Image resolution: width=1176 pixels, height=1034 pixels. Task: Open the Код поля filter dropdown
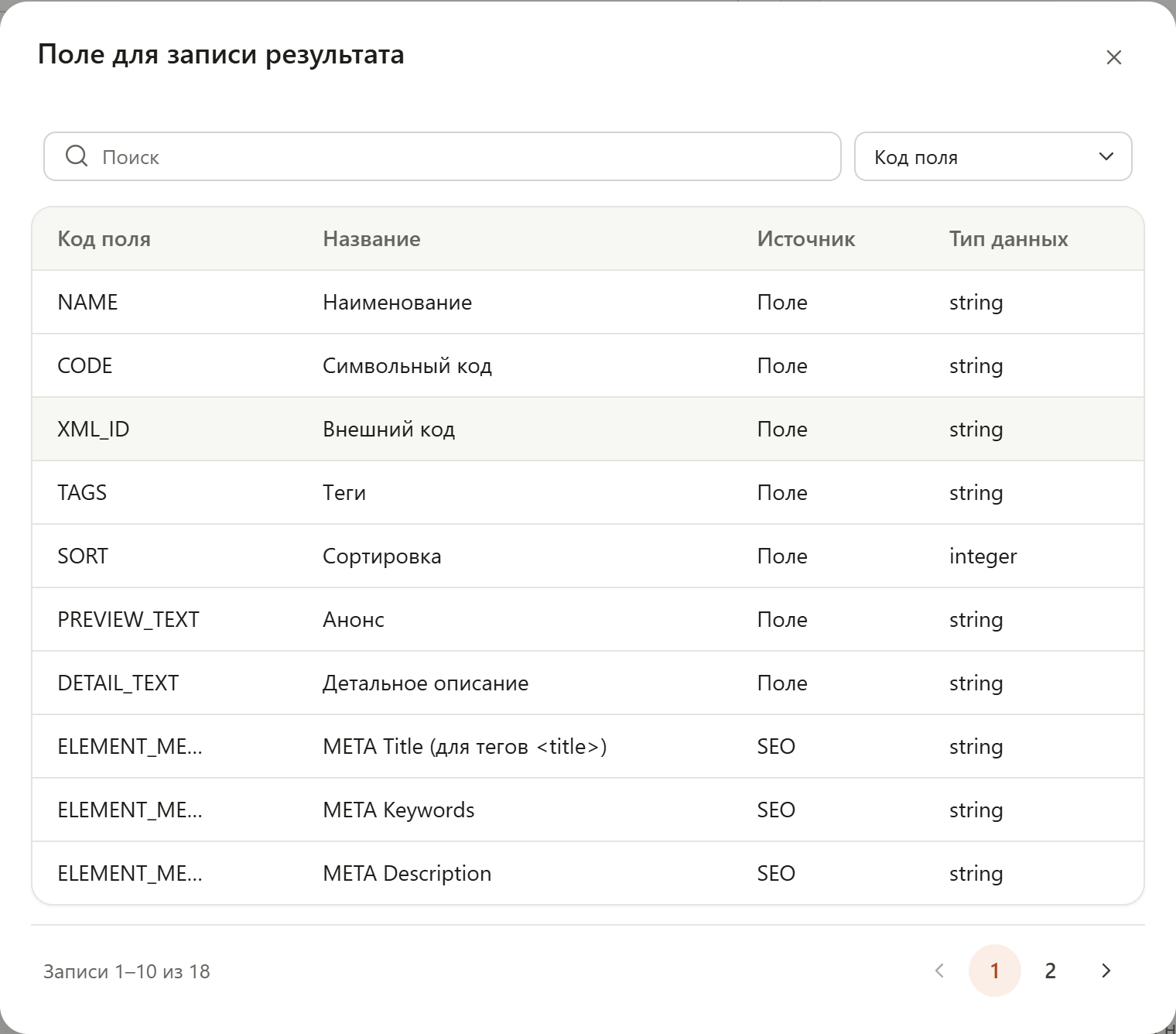993,156
